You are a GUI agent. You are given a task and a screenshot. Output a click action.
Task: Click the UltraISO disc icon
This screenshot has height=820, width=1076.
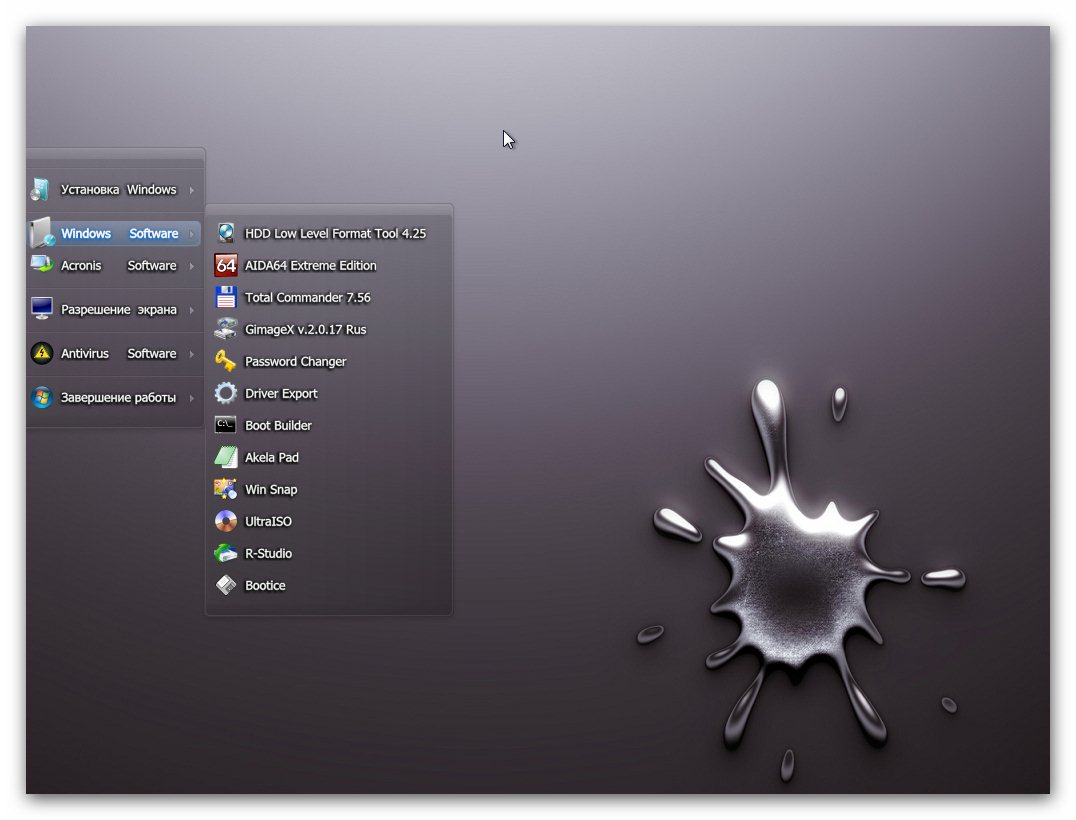point(226,521)
